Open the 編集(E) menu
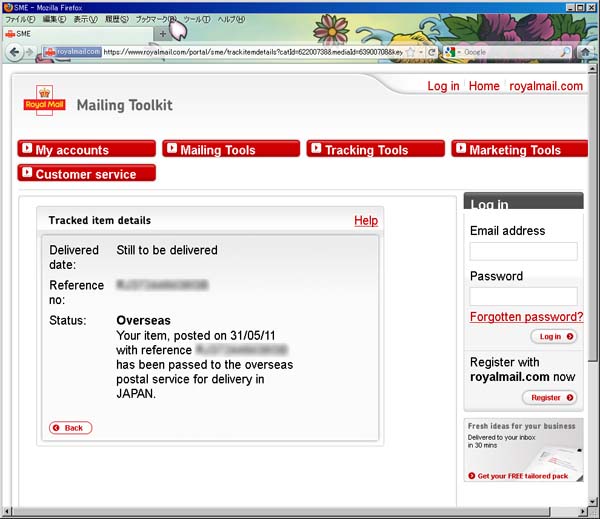 coord(54,19)
